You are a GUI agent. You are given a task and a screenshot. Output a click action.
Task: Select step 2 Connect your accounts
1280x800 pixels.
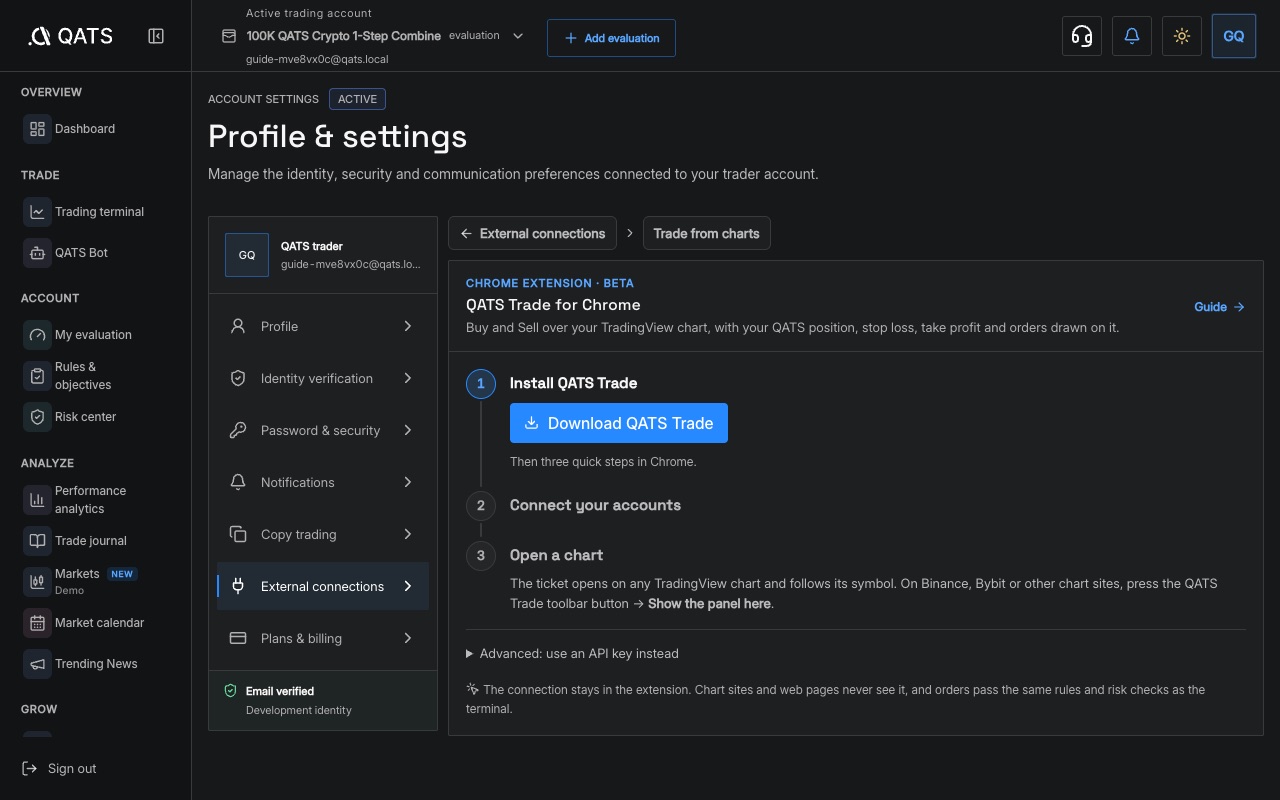click(595, 505)
